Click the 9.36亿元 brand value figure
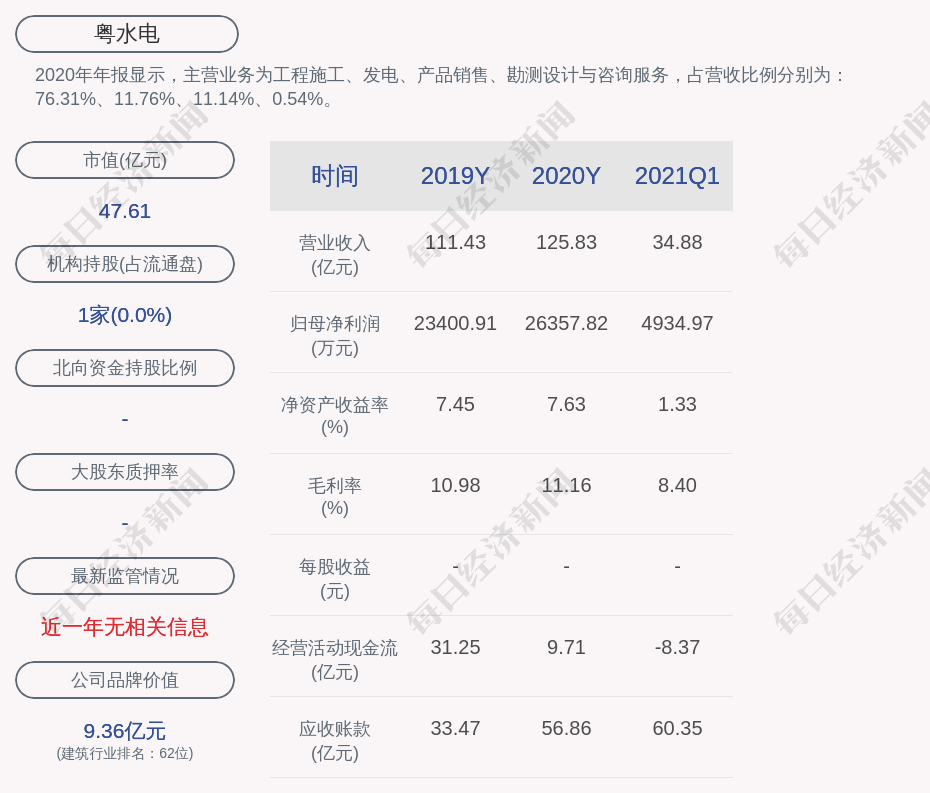 [x=125, y=731]
